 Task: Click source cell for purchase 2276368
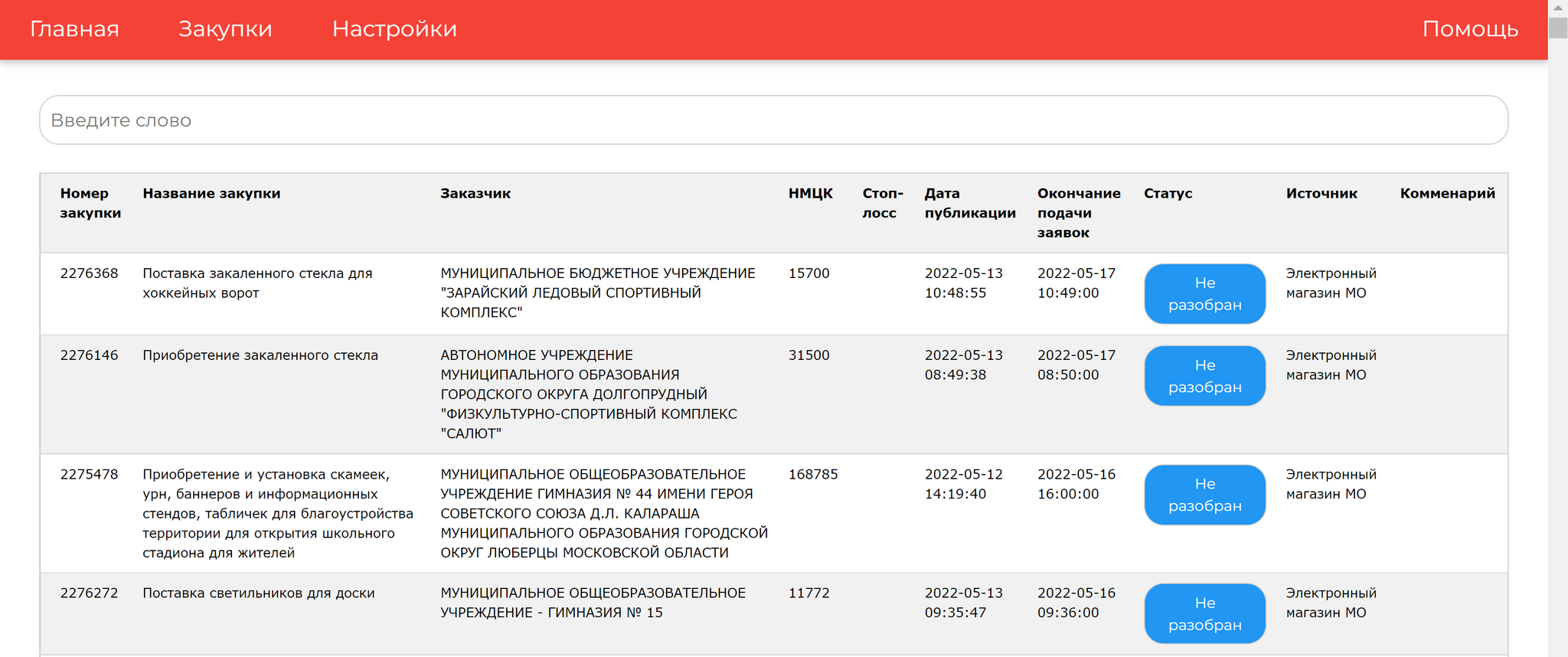(1331, 283)
